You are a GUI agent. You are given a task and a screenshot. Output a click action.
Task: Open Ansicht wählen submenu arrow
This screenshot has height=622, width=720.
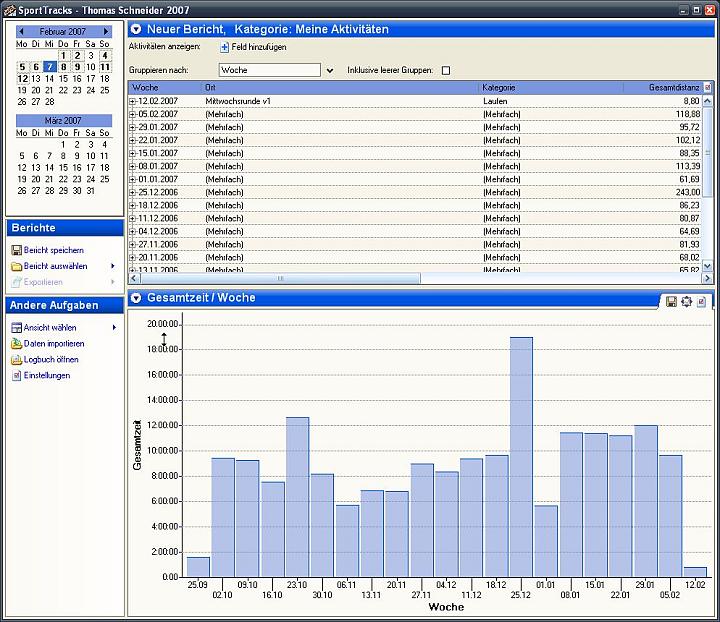click(x=114, y=328)
